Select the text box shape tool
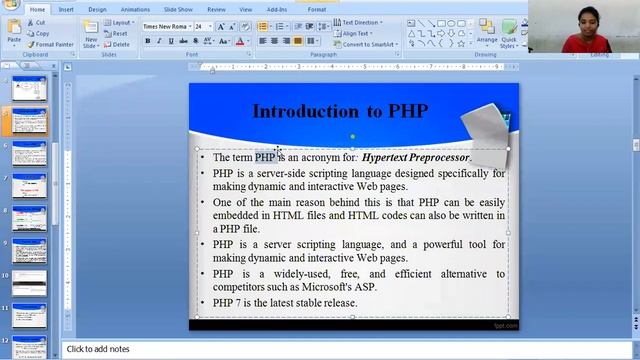Viewport: 640px width, 360px height. point(411,23)
